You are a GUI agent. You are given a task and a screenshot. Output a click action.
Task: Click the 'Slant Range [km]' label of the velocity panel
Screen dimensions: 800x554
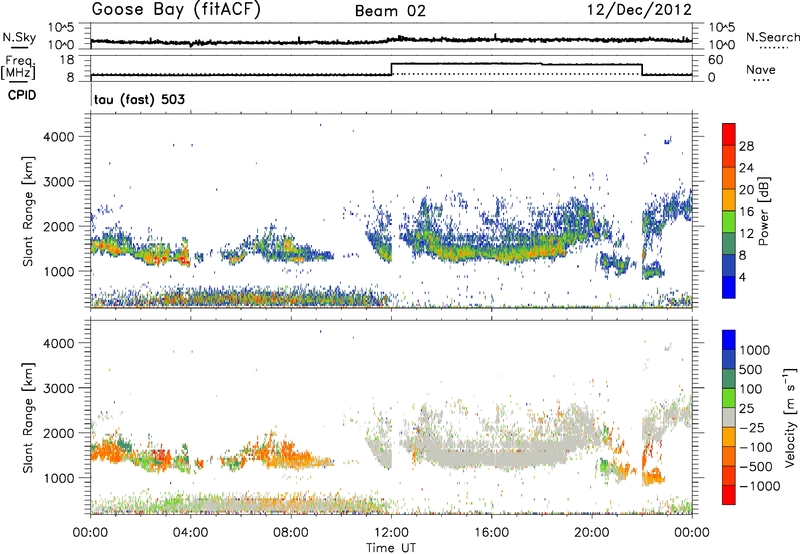(x=28, y=417)
